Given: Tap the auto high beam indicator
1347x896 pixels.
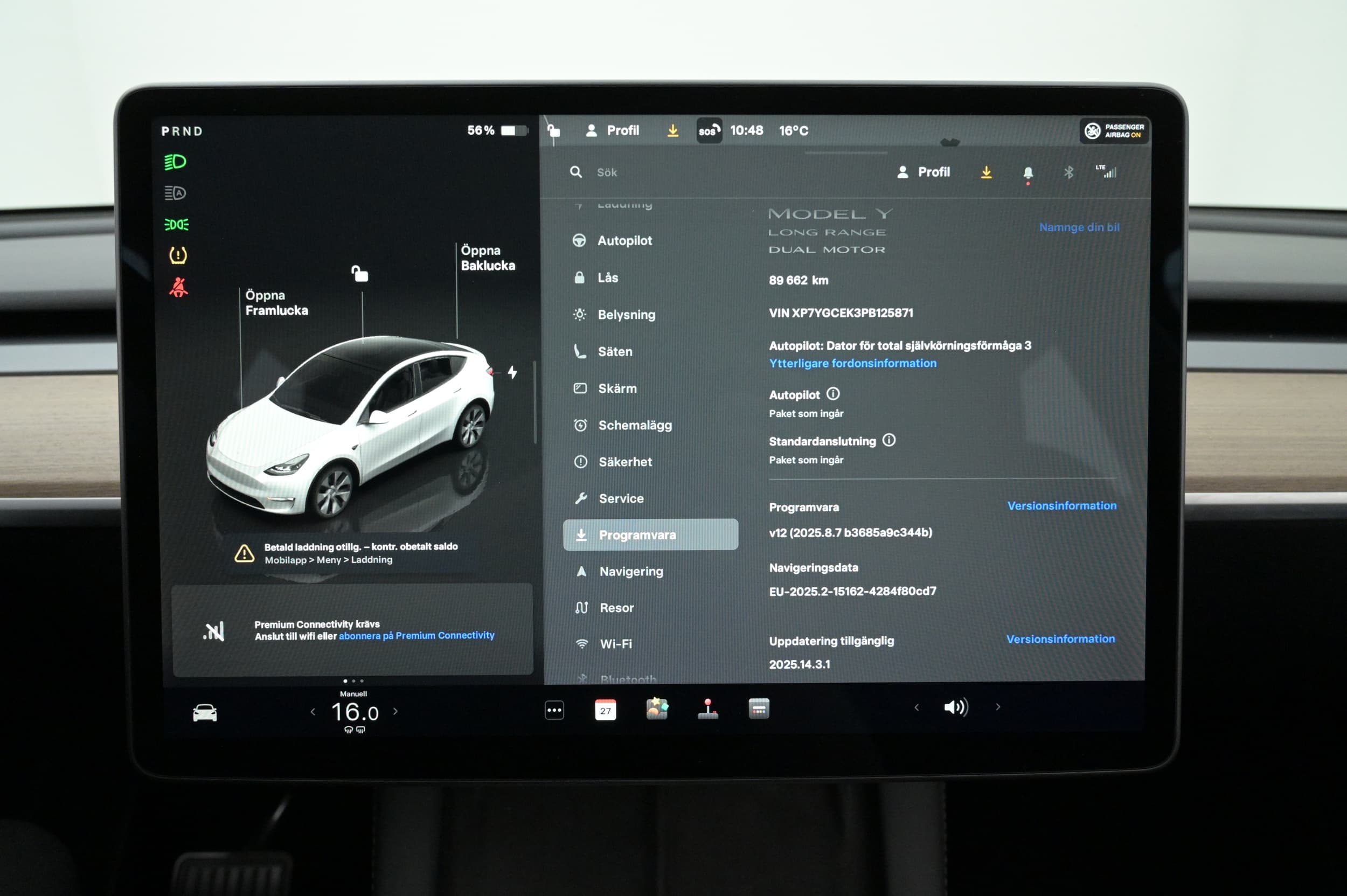Looking at the screenshot, I should coord(176,193).
